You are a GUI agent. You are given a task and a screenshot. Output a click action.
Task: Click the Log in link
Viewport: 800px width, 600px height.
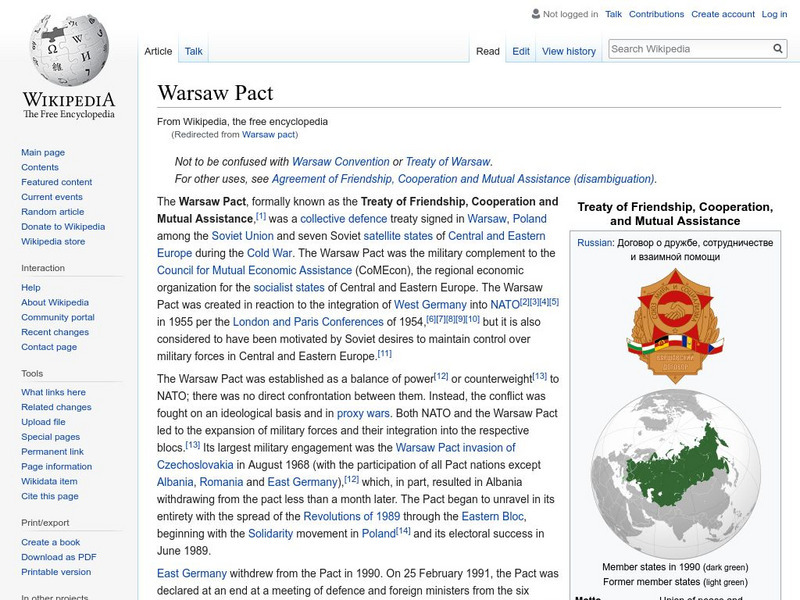click(x=774, y=14)
